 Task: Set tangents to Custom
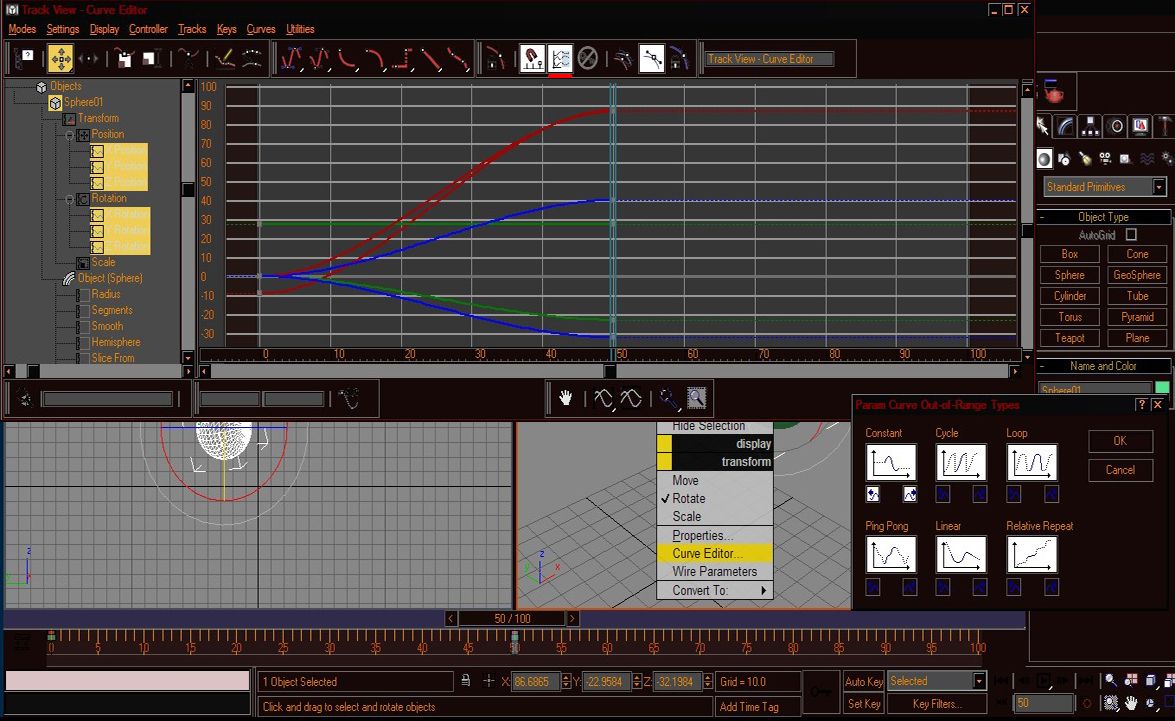coord(319,58)
